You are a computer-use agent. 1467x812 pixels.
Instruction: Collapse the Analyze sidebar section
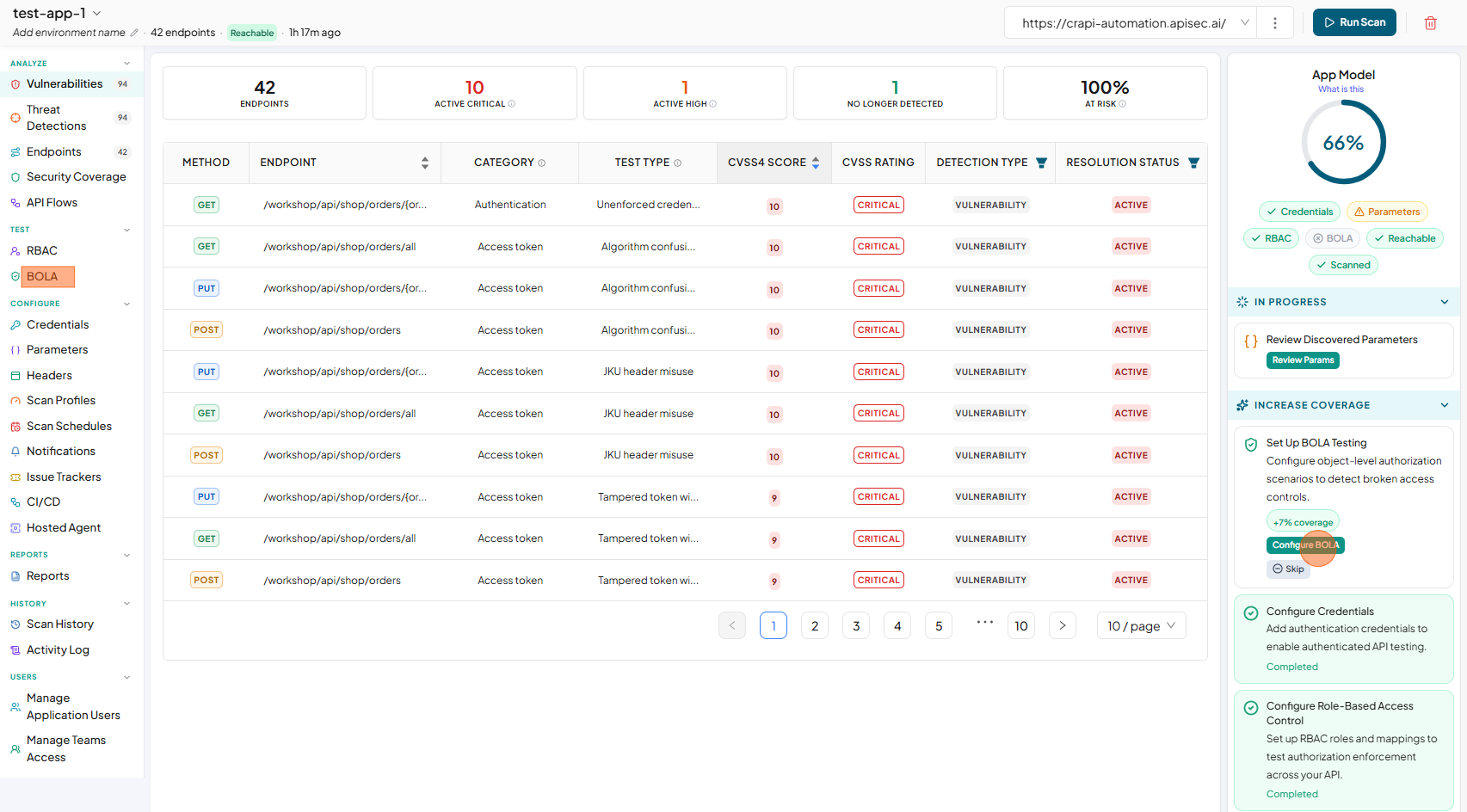(126, 64)
